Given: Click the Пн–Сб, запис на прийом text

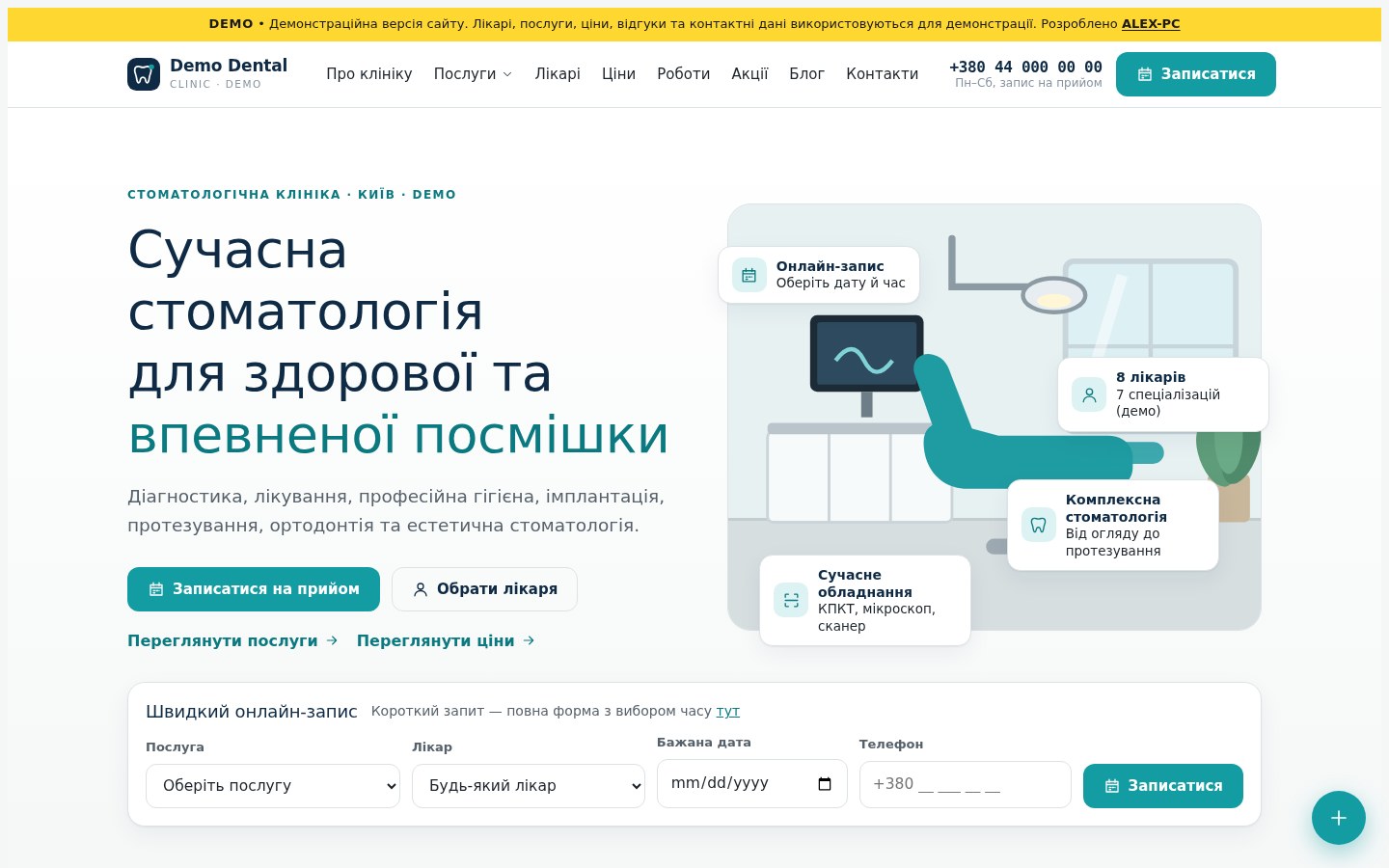Looking at the screenshot, I should (x=1028, y=83).
